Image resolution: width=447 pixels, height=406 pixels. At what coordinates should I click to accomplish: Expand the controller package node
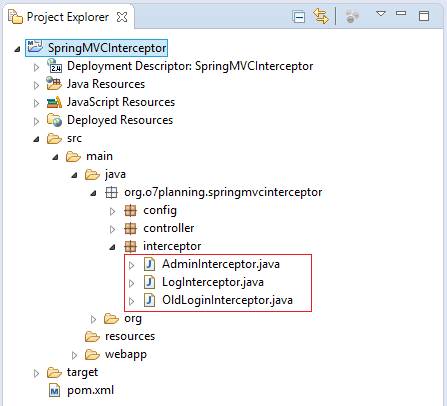pos(112,229)
